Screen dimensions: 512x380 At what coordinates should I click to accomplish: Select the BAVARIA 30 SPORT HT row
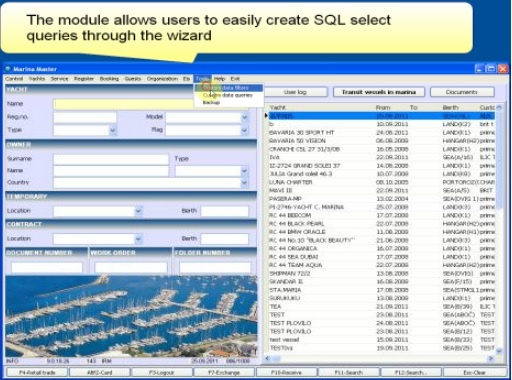[382, 132]
